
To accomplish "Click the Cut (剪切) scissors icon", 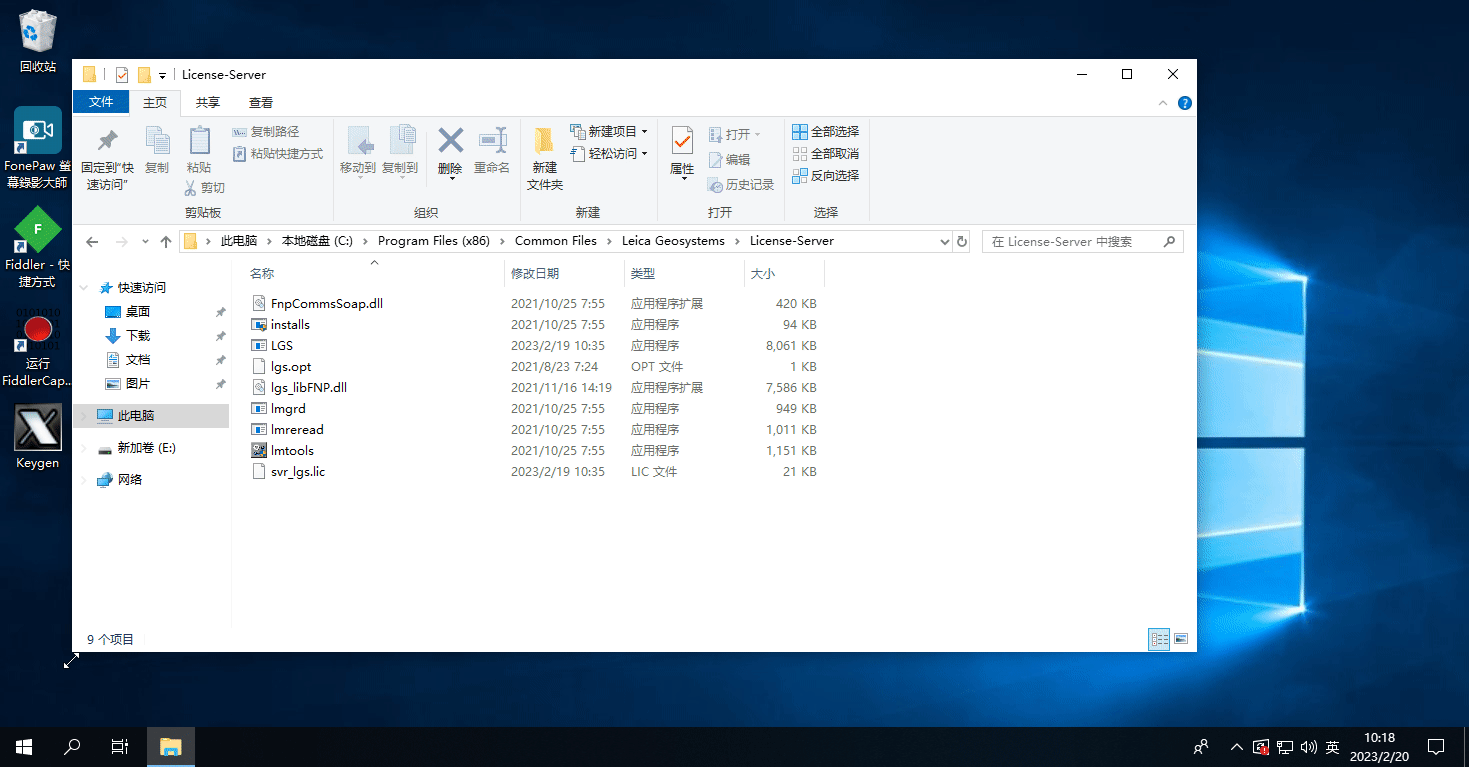I will click(x=190, y=188).
